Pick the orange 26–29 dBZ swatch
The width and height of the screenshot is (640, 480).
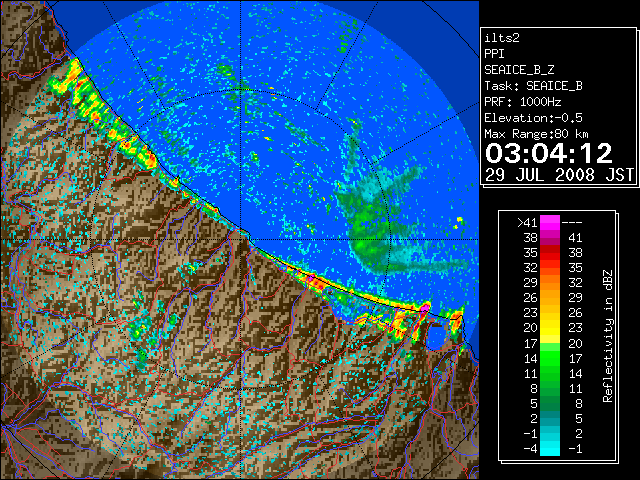point(550,298)
